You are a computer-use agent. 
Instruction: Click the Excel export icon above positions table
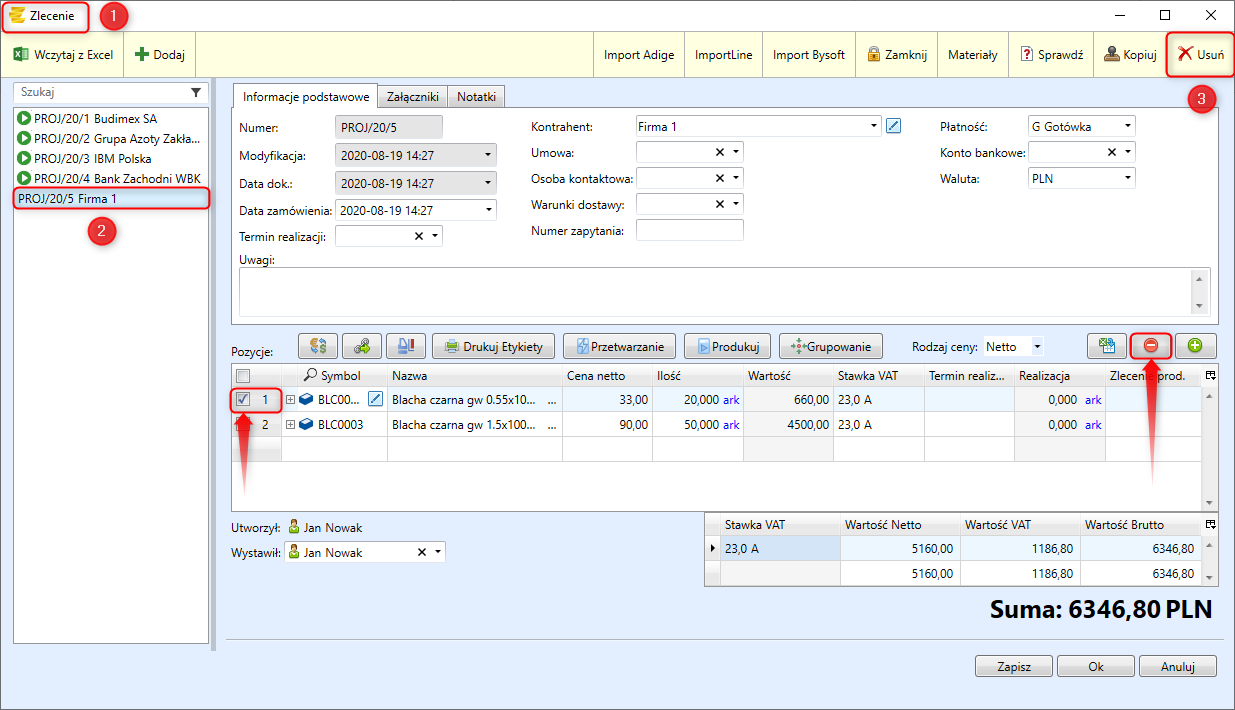pos(1106,346)
